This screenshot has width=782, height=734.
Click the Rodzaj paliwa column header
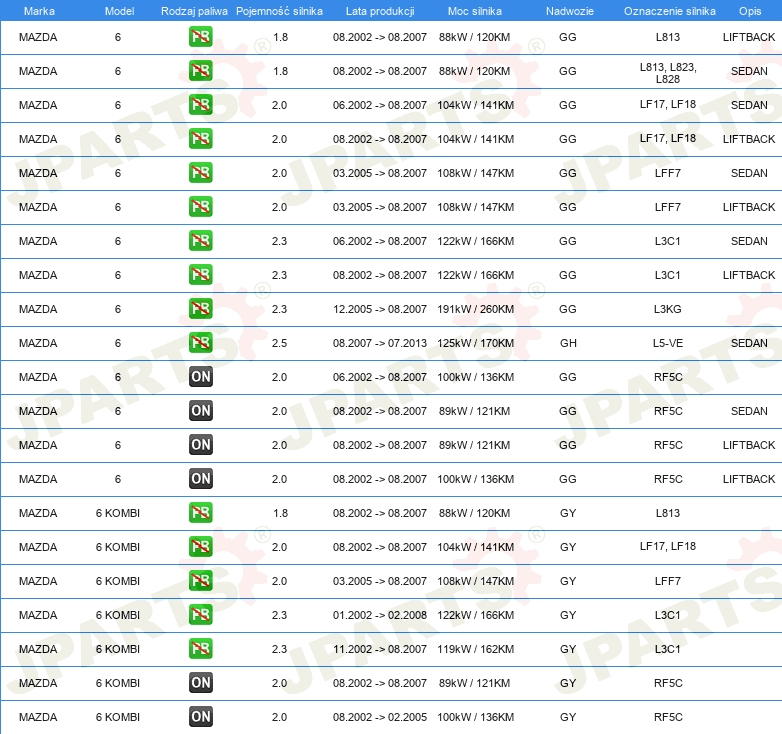tap(194, 11)
